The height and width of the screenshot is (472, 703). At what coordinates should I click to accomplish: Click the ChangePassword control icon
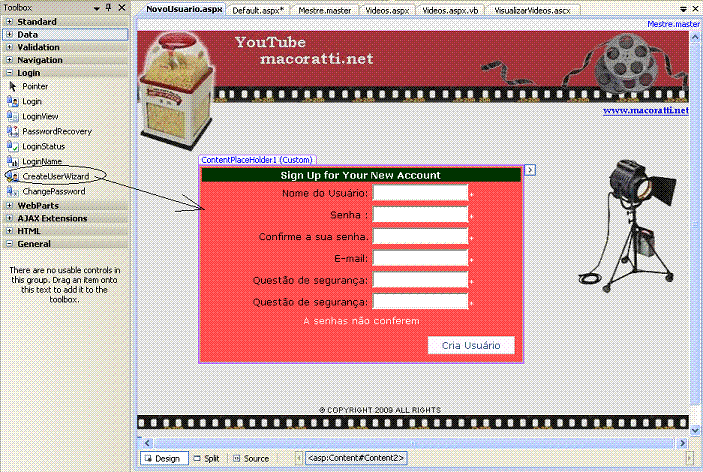tap(13, 191)
